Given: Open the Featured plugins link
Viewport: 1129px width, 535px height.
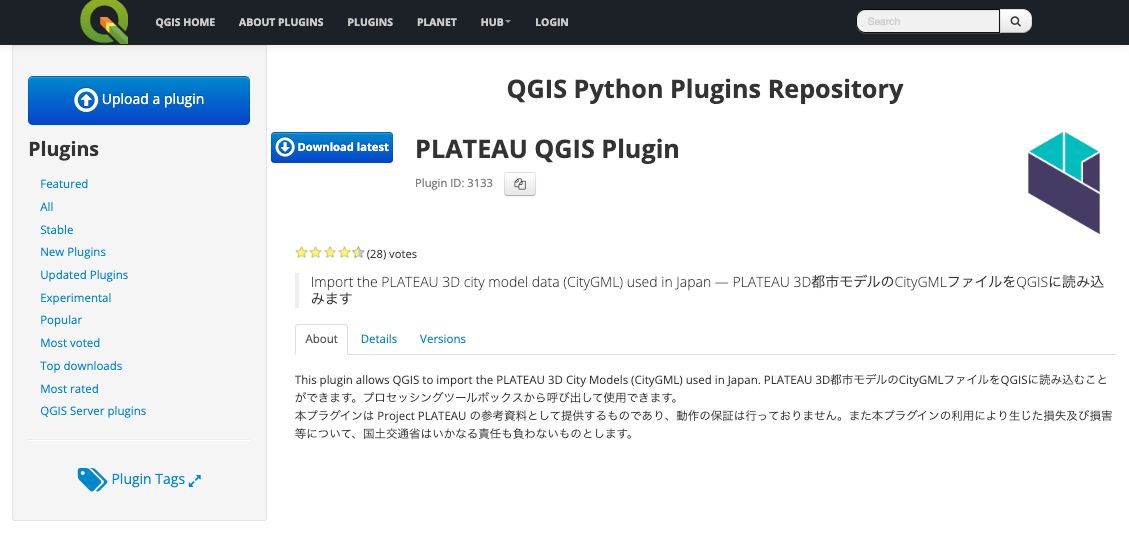Looking at the screenshot, I should coord(64,184).
